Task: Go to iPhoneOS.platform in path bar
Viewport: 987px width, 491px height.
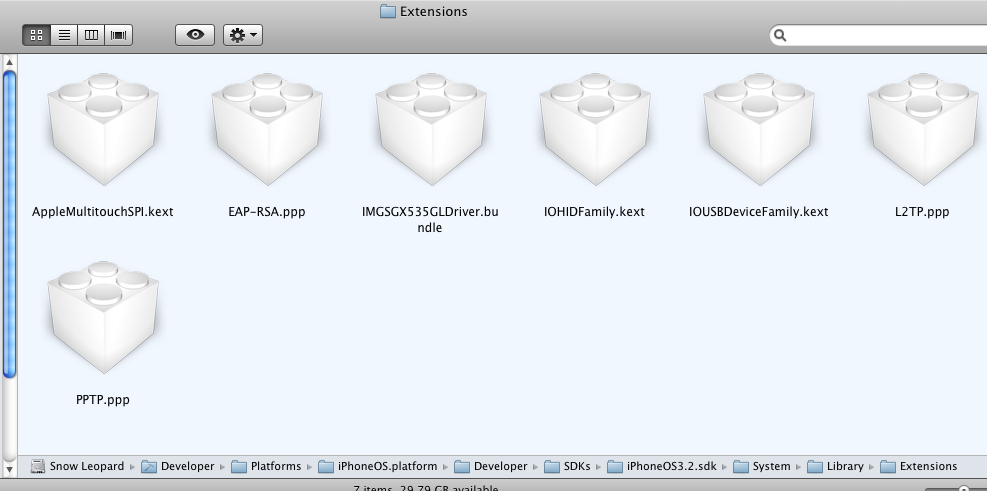Action: coord(378,466)
